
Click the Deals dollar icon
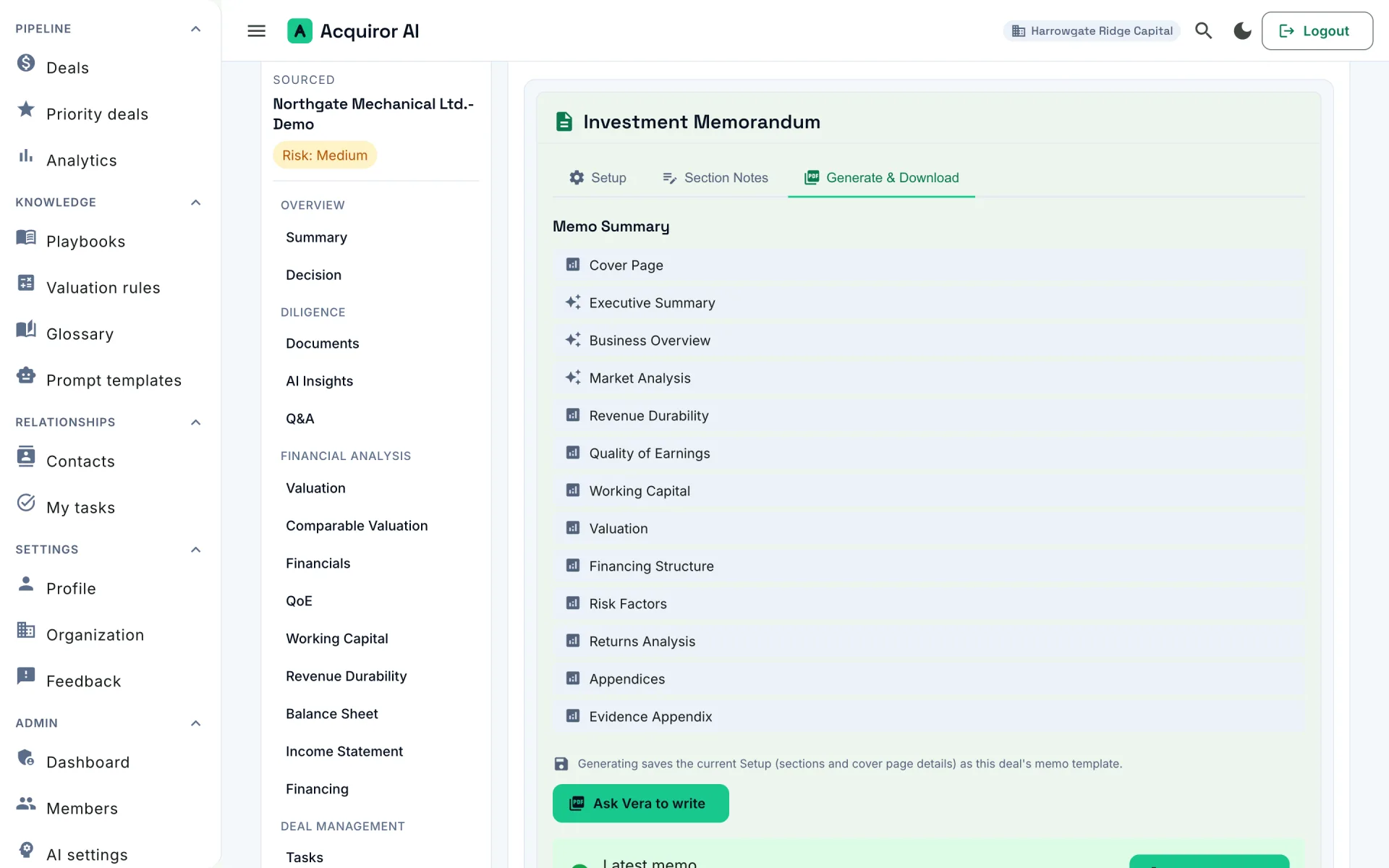pyautogui.click(x=26, y=63)
